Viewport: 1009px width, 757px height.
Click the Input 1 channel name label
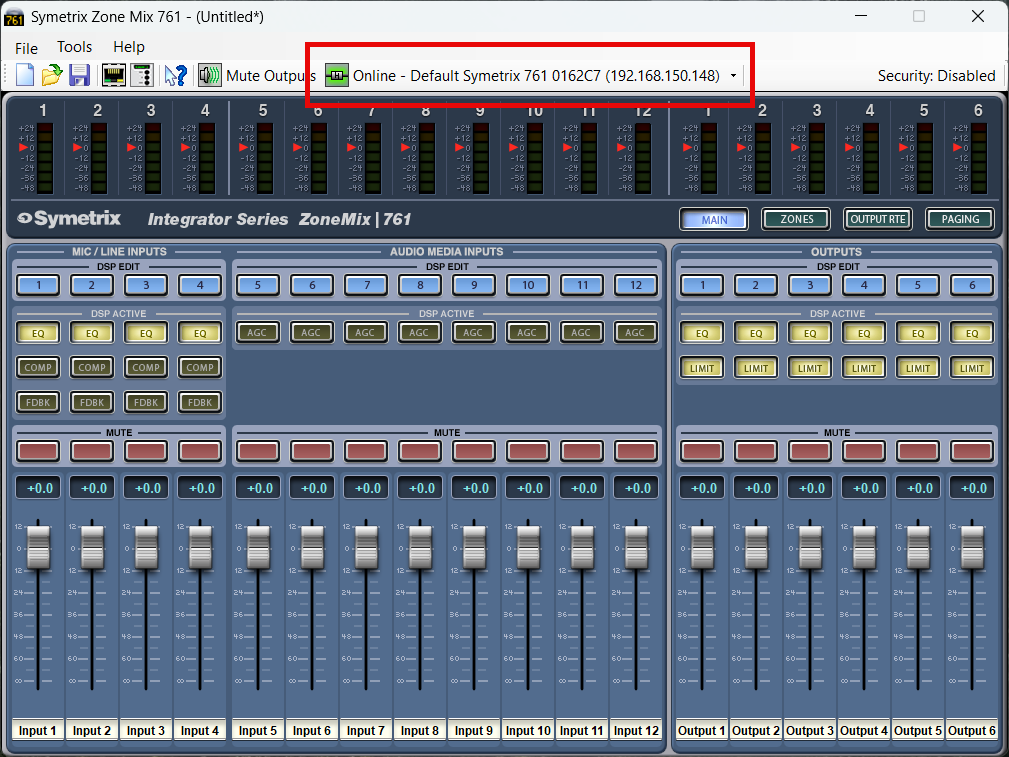coord(38,731)
